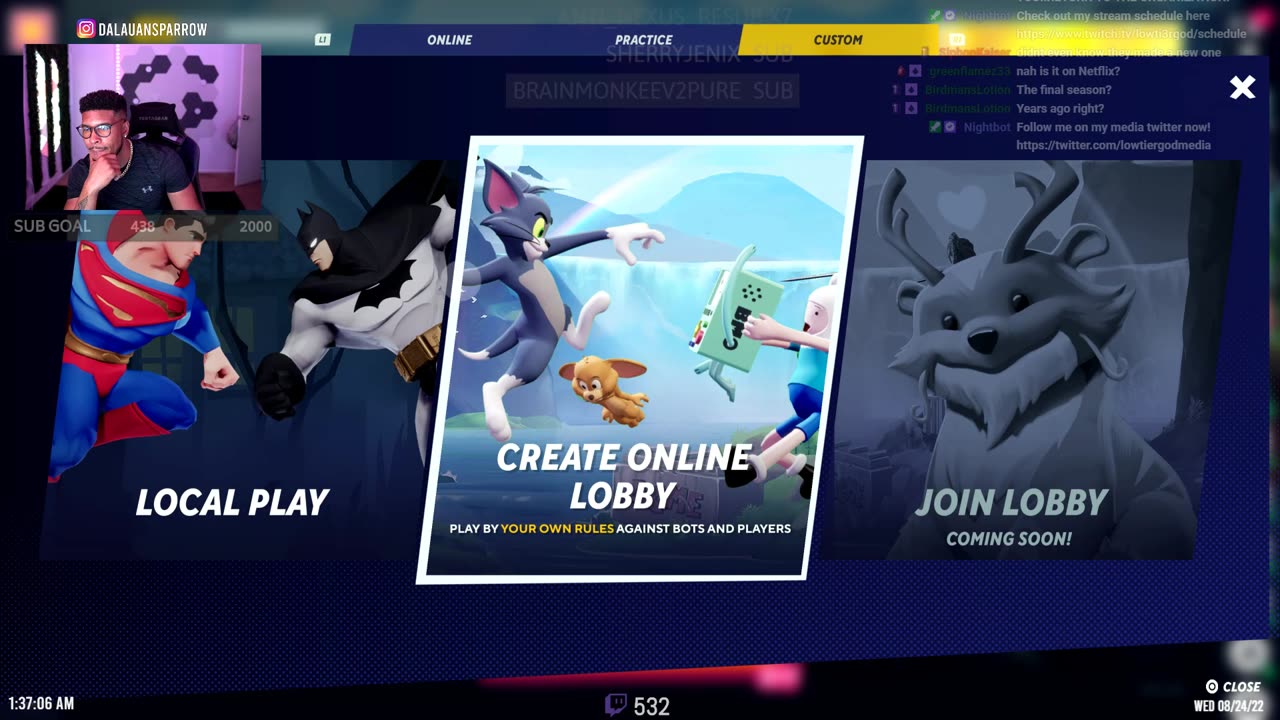Click the Instagram icon beside DALAUANSPARROW
This screenshot has height=720, width=1280.
(86, 29)
